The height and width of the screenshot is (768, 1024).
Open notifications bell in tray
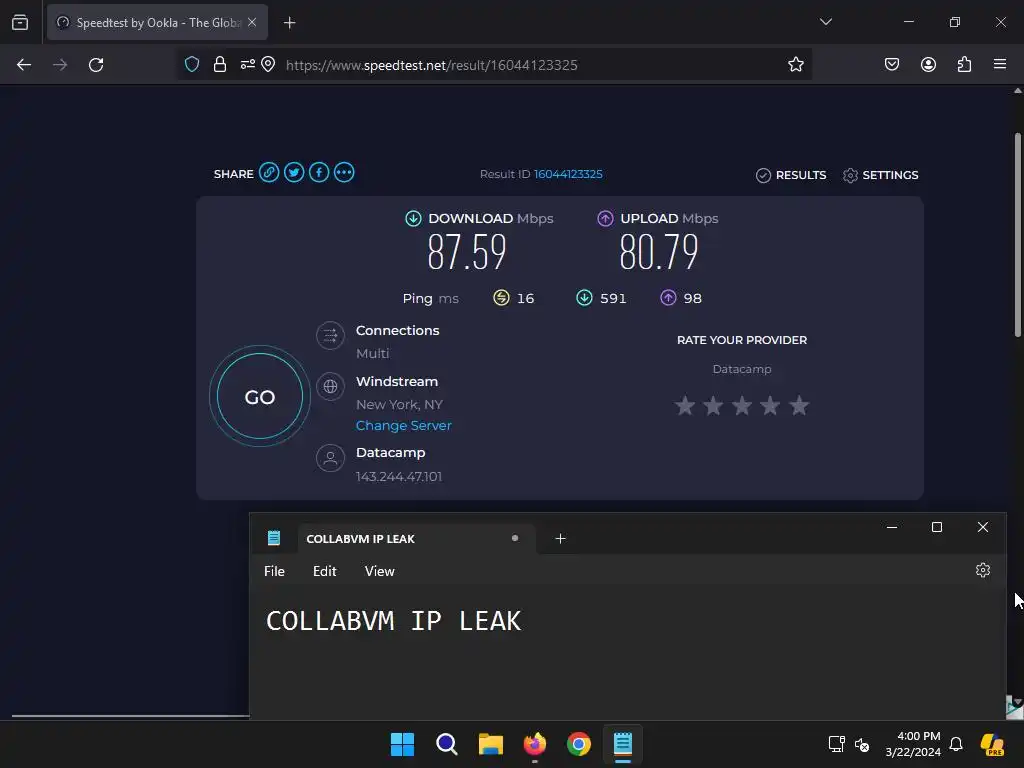coord(956,744)
